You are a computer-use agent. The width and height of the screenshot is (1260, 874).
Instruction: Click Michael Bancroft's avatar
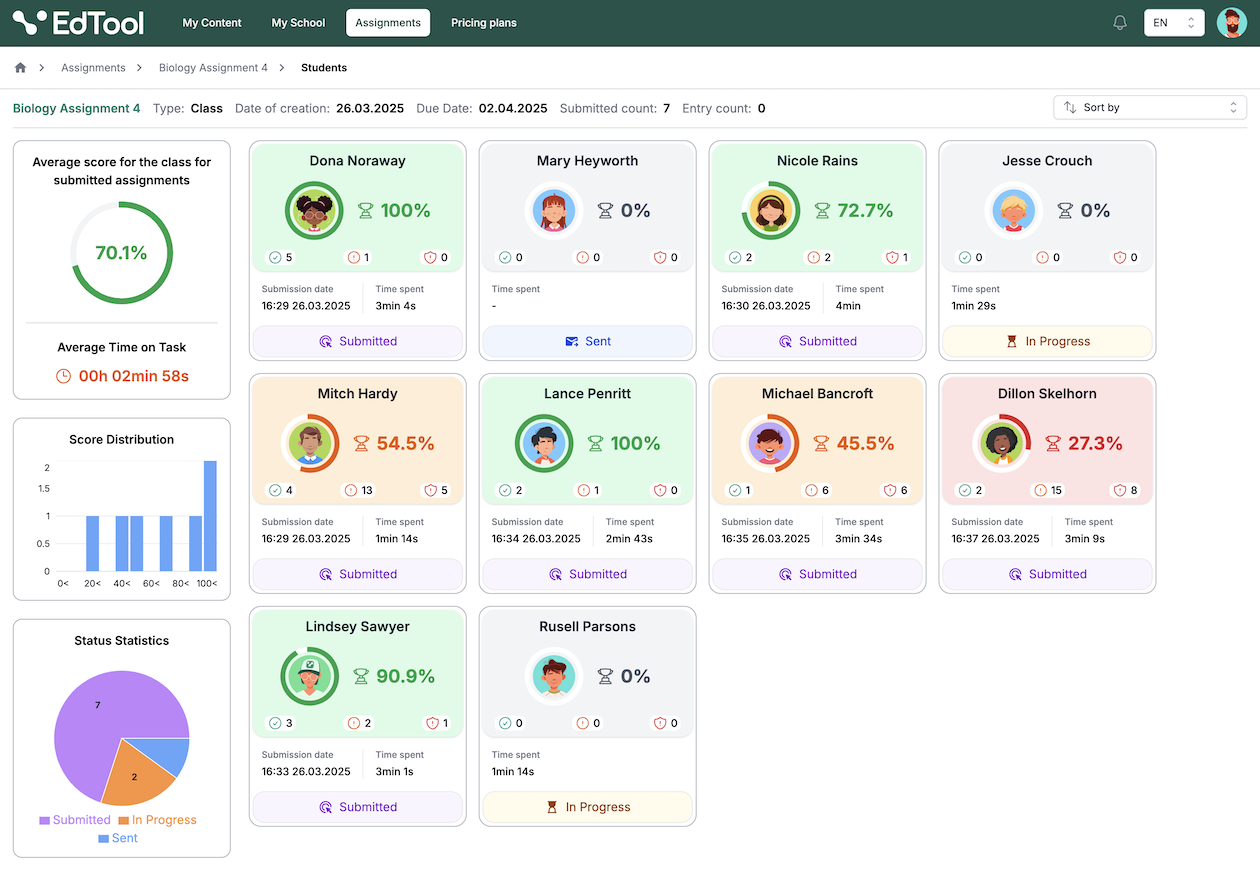point(770,443)
